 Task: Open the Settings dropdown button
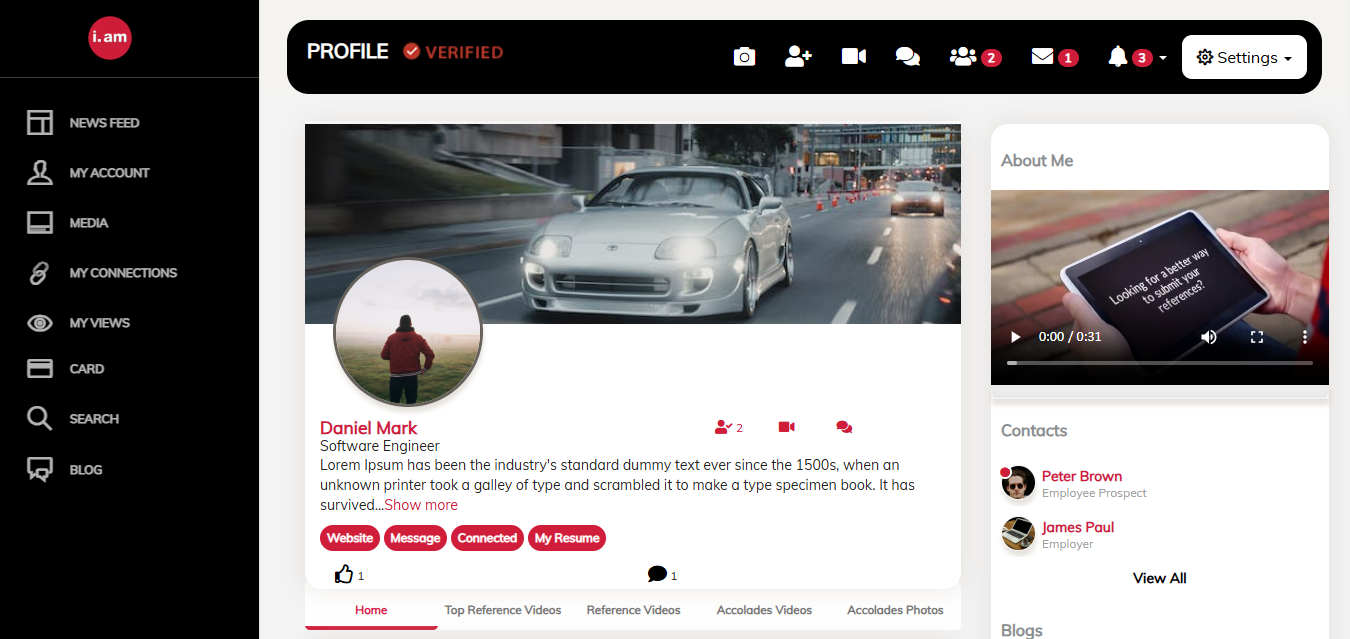tap(1244, 57)
